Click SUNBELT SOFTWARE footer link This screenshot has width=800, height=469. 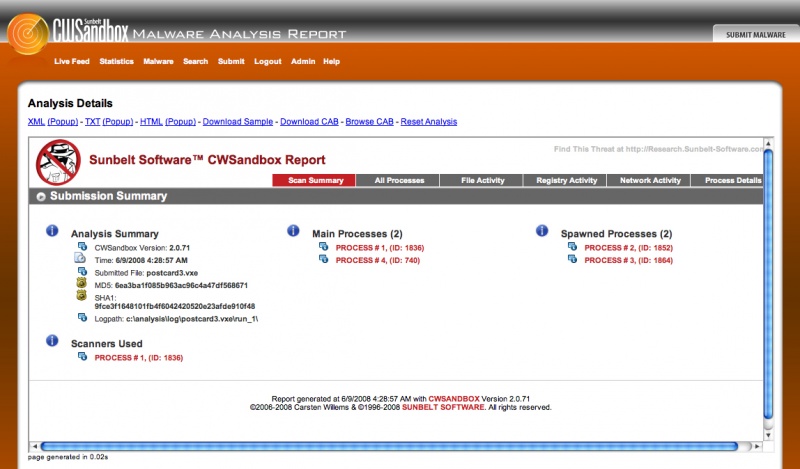(443, 407)
